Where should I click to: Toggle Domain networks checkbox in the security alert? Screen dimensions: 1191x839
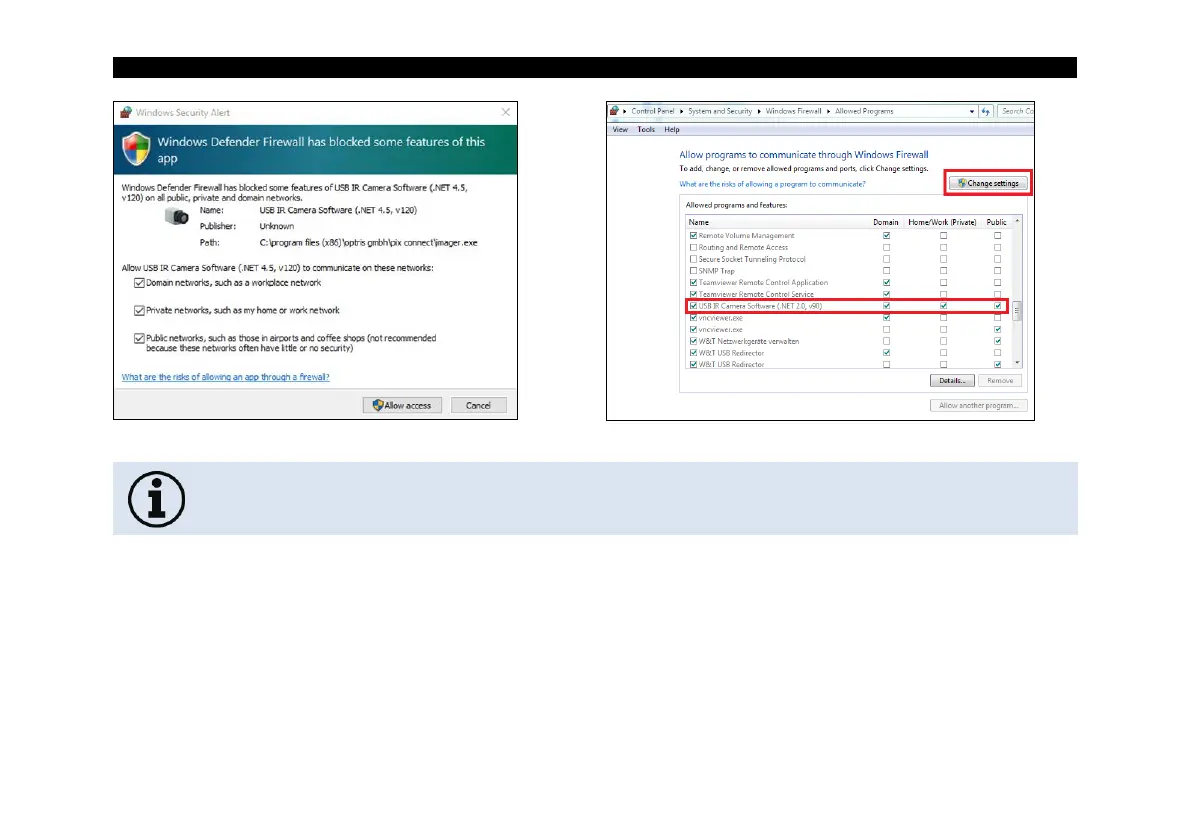click(x=139, y=282)
